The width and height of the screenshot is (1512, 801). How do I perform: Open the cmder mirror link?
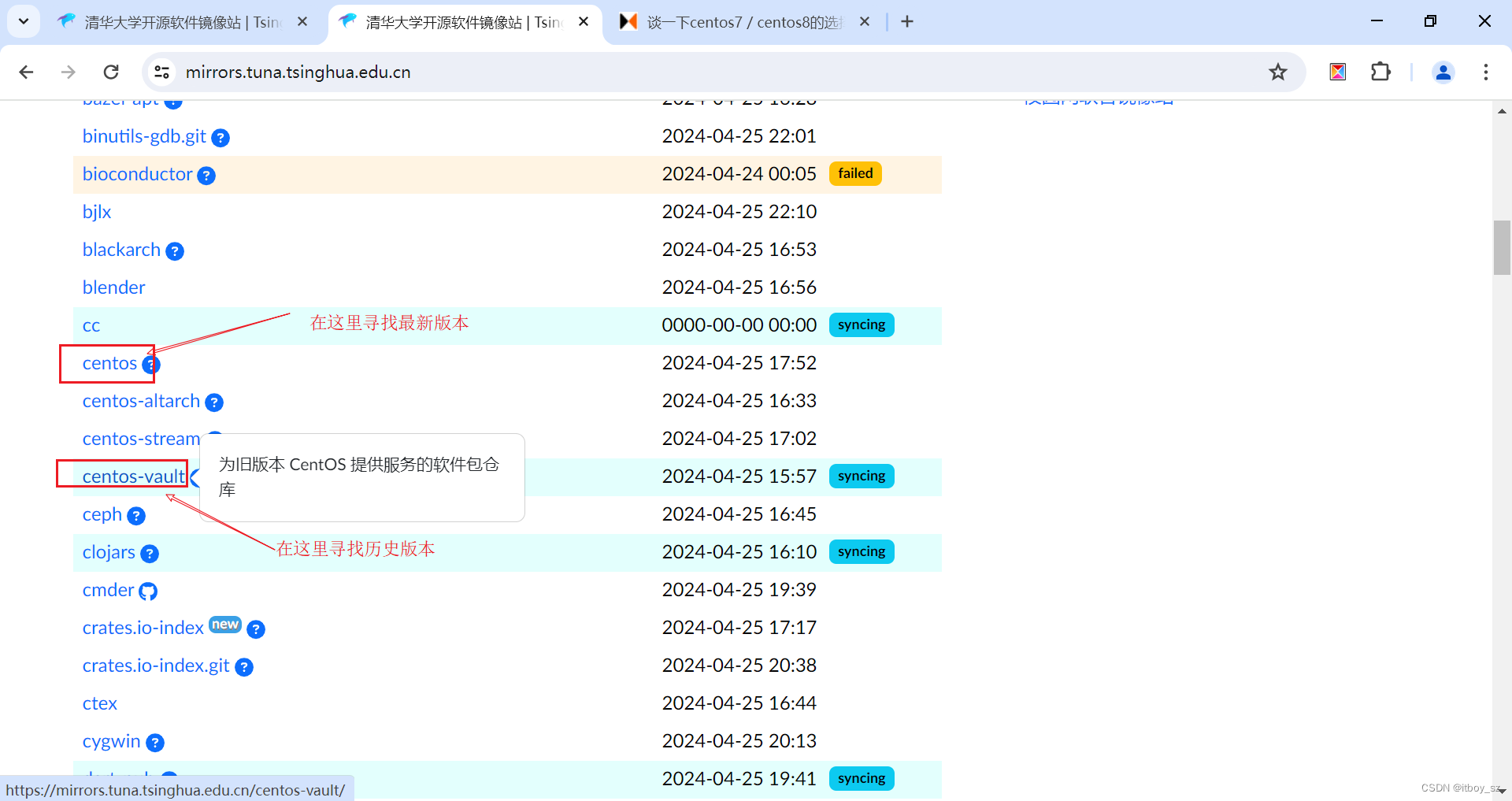(108, 590)
